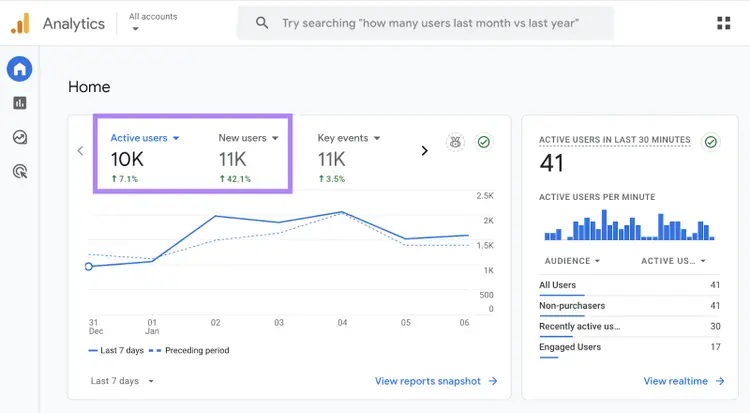Click arrow icon next to View reports snapshot

(493, 381)
